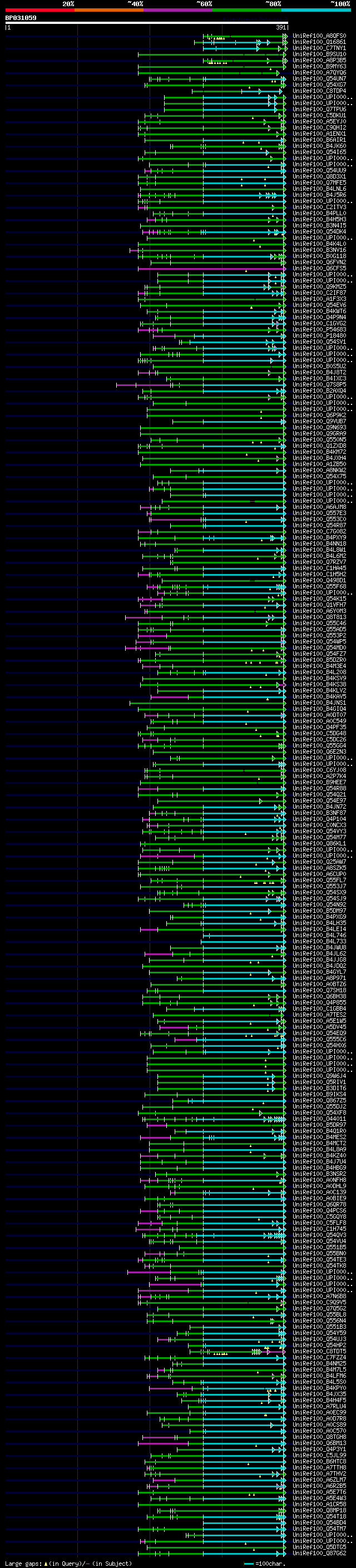The image size is (356, 1568).
Task: Click the cyan ~100% identity color segment
Action: pyautogui.click(x=317, y=10)
